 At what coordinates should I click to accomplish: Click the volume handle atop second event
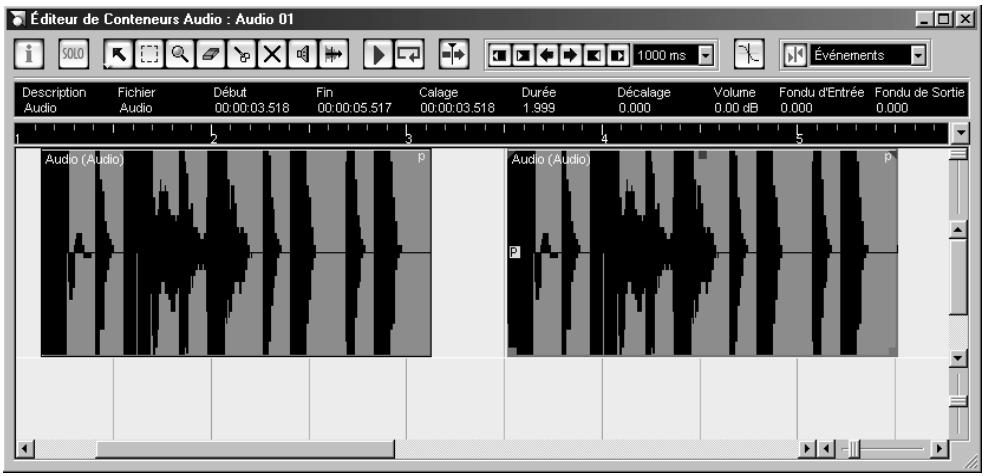point(702,154)
